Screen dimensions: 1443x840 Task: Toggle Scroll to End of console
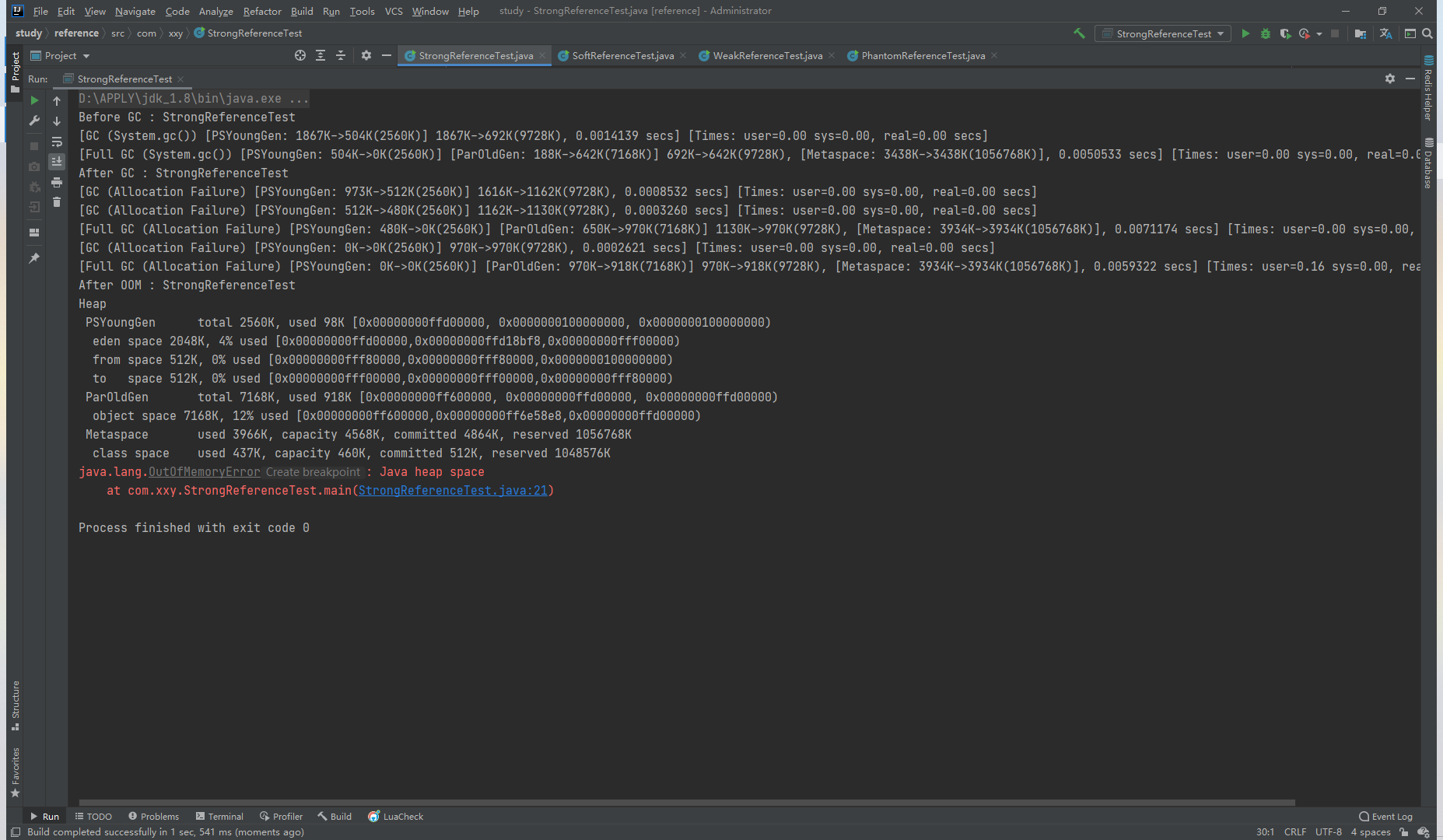coord(57,162)
